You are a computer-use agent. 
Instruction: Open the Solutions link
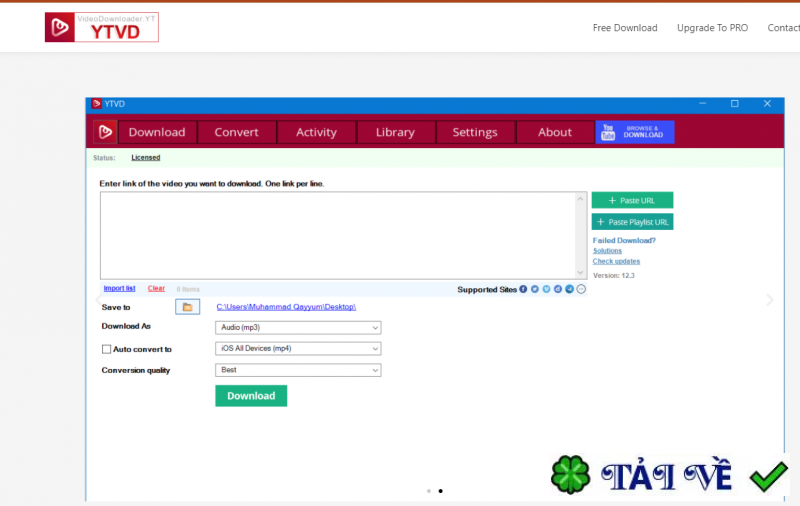tap(607, 251)
